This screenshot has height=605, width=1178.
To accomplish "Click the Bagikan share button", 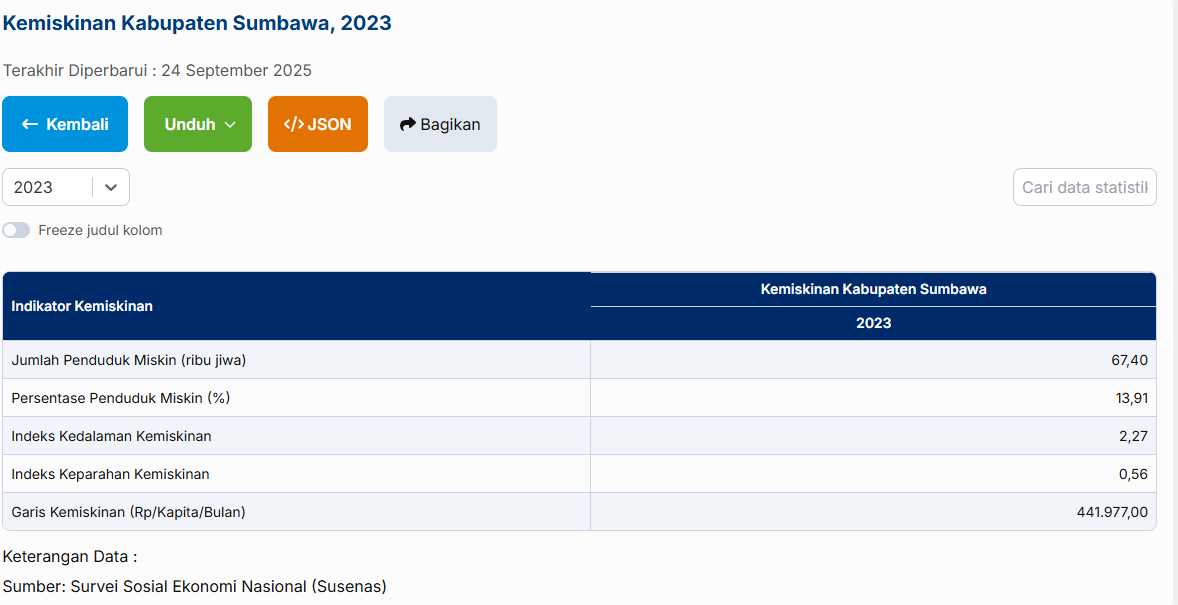I will pos(440,124).
